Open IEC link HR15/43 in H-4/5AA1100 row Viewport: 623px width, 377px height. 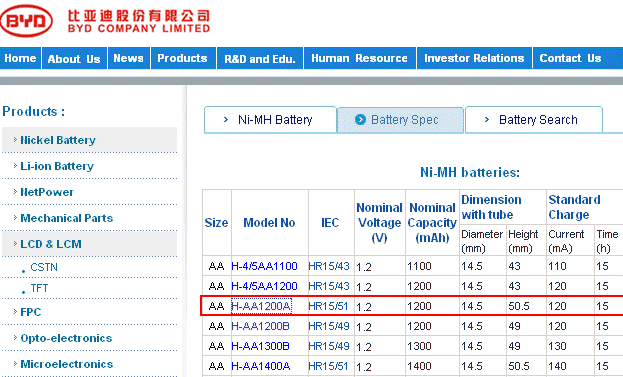(x=329, y=266)
